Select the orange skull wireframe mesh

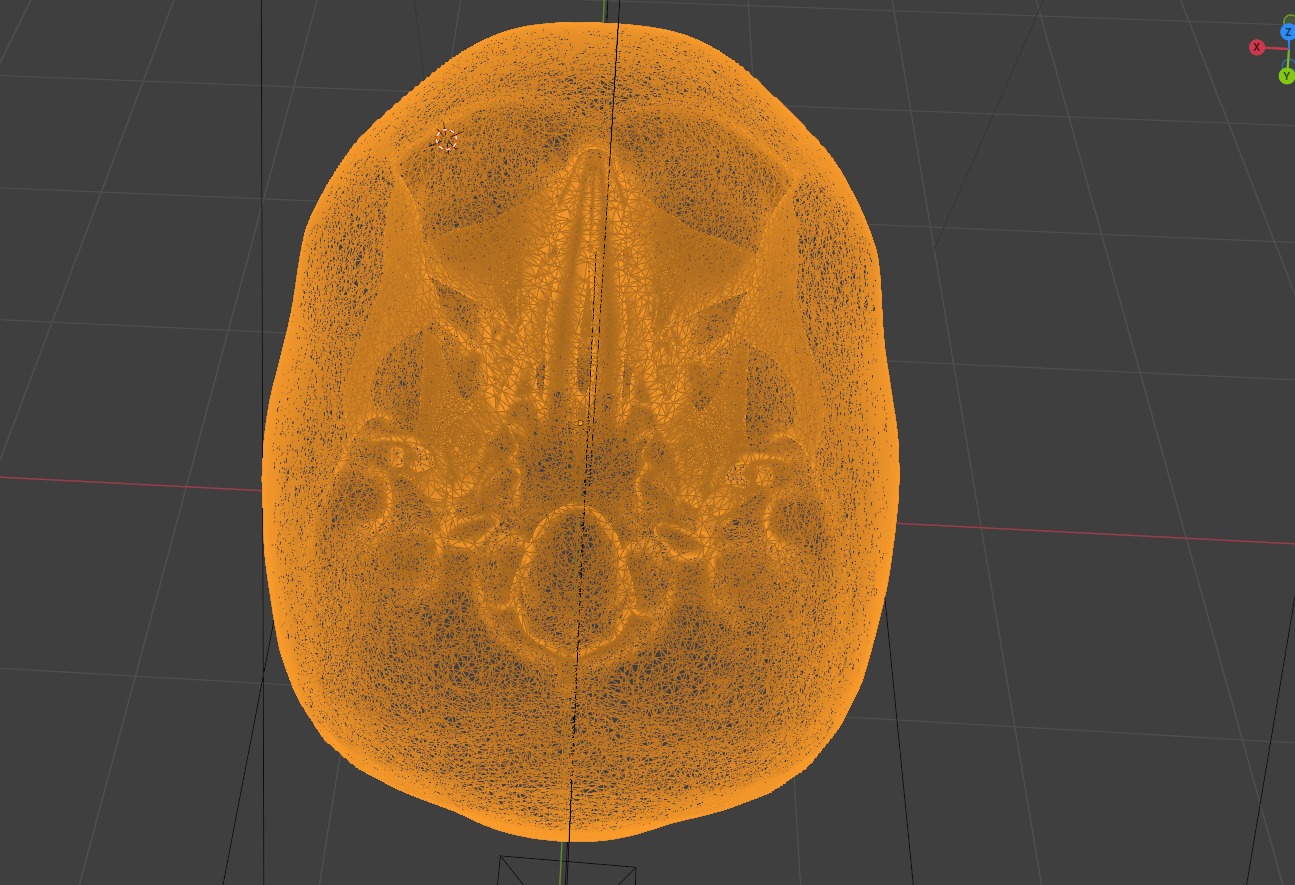[x=580, y=430]
